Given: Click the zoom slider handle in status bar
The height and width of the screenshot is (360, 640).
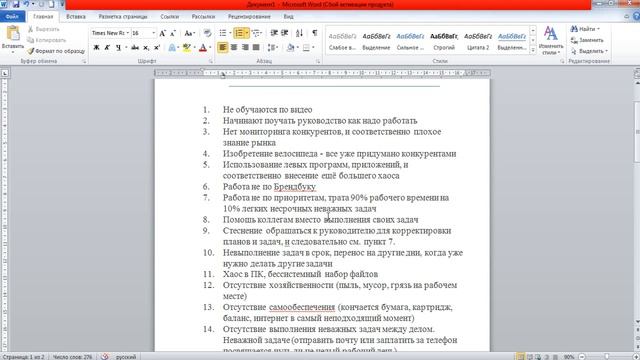Looking at the screenshot, I should tap(607, 357).
